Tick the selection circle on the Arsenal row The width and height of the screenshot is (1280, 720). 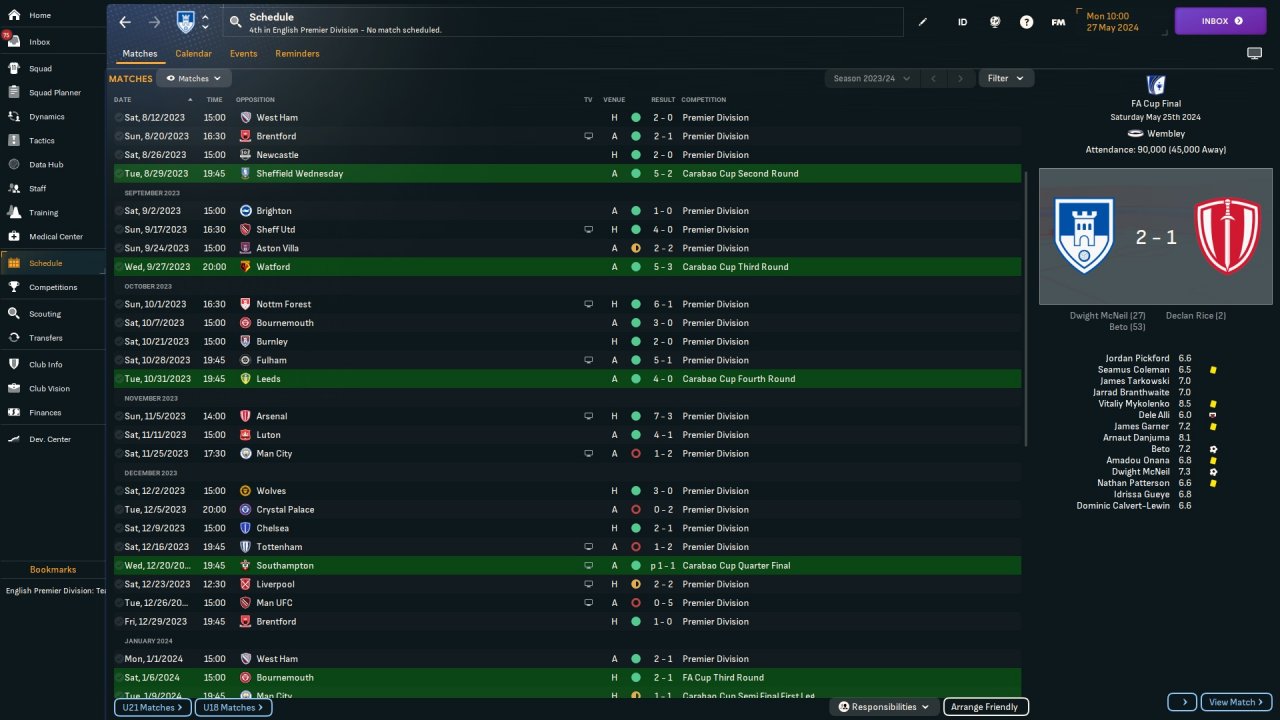(118, 416)
